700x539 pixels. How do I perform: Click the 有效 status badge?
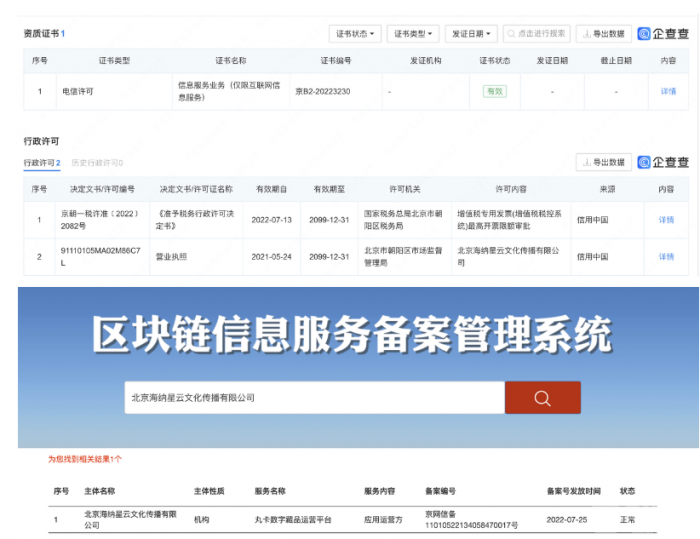[495, 92]
